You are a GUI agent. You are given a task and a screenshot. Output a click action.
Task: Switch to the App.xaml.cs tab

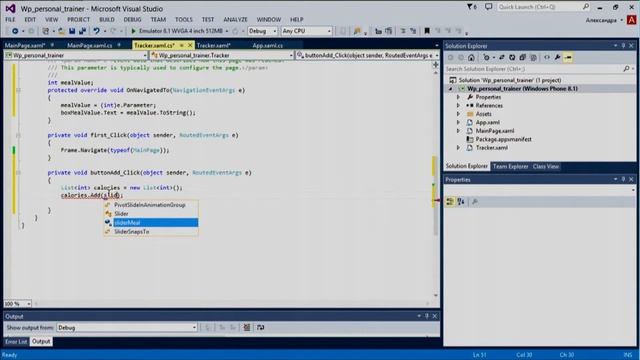click(268, 45)
